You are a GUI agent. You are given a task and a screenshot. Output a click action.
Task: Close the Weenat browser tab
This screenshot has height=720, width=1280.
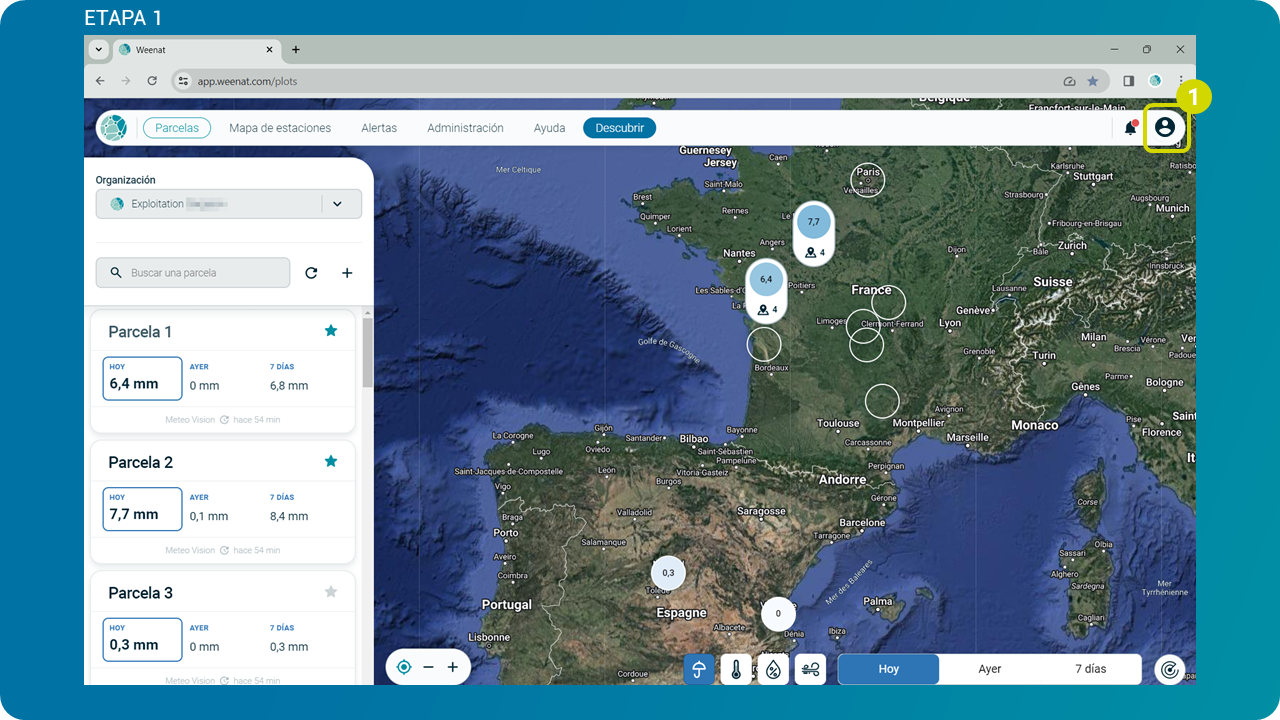pos(269,50)
